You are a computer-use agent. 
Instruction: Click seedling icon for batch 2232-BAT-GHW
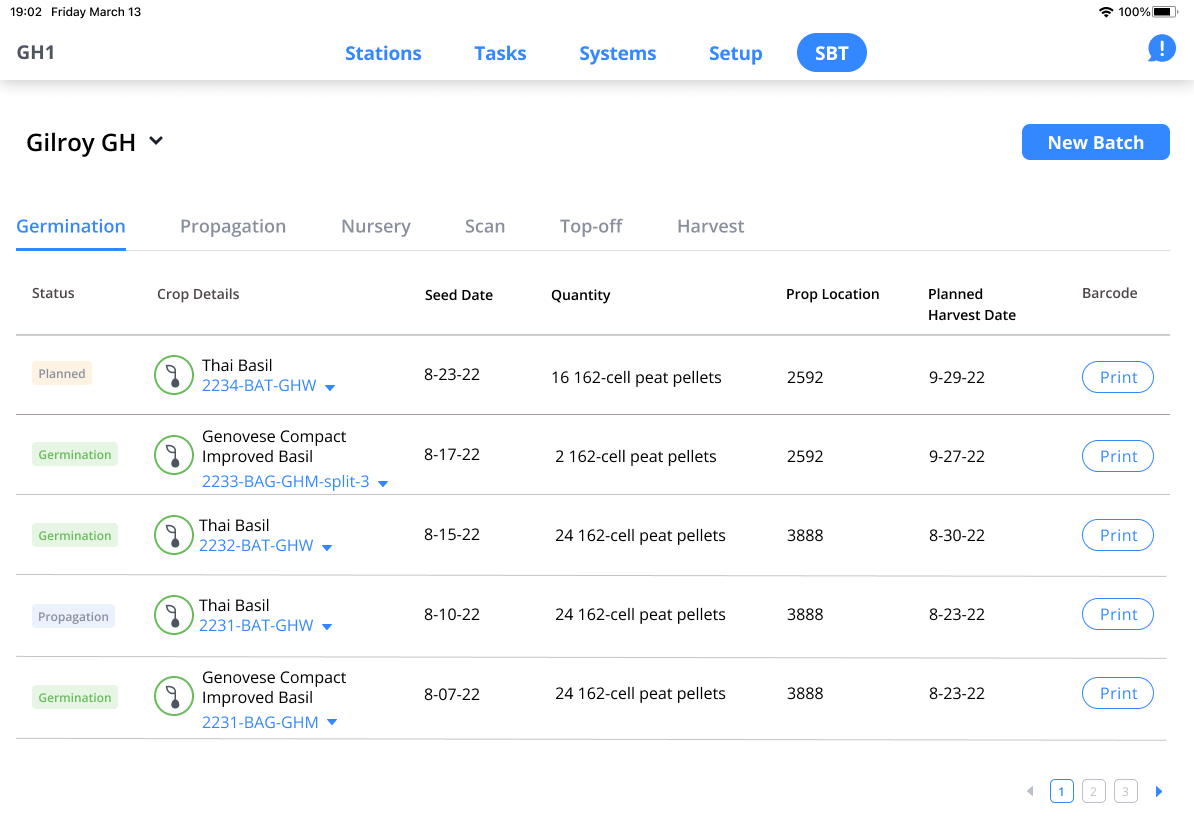coord(173,535)
